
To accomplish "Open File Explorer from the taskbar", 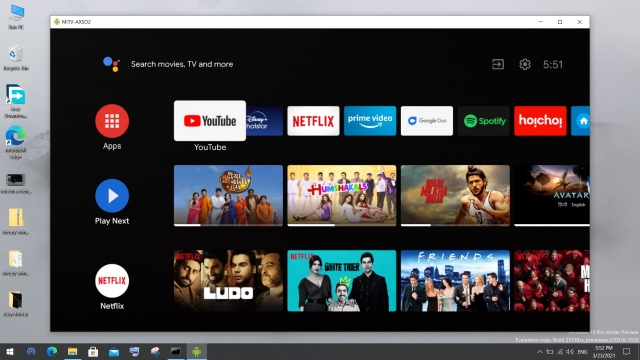I will tap(72, 351).
